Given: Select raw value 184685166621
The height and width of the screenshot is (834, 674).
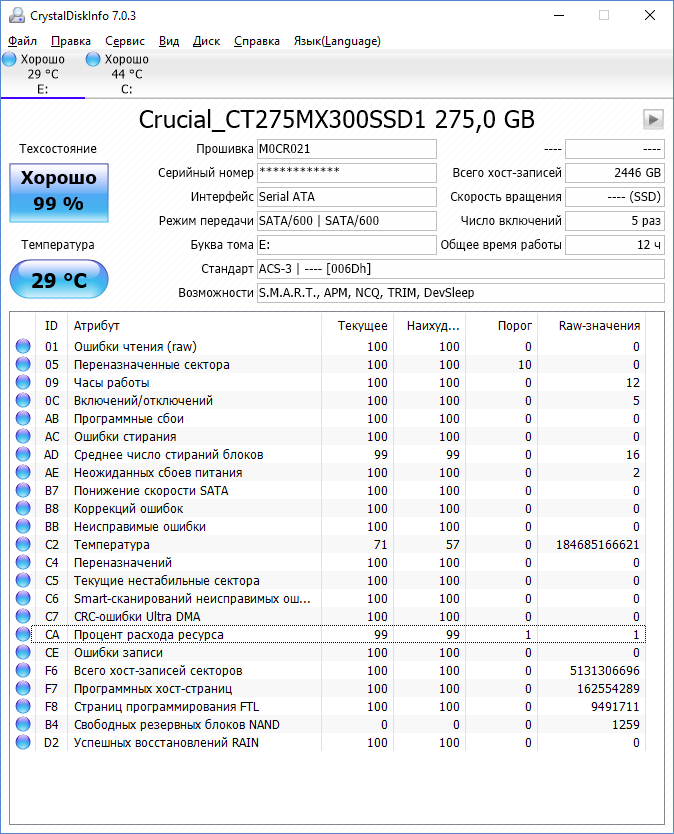Looking at the screenshot, I should [598, 545].
